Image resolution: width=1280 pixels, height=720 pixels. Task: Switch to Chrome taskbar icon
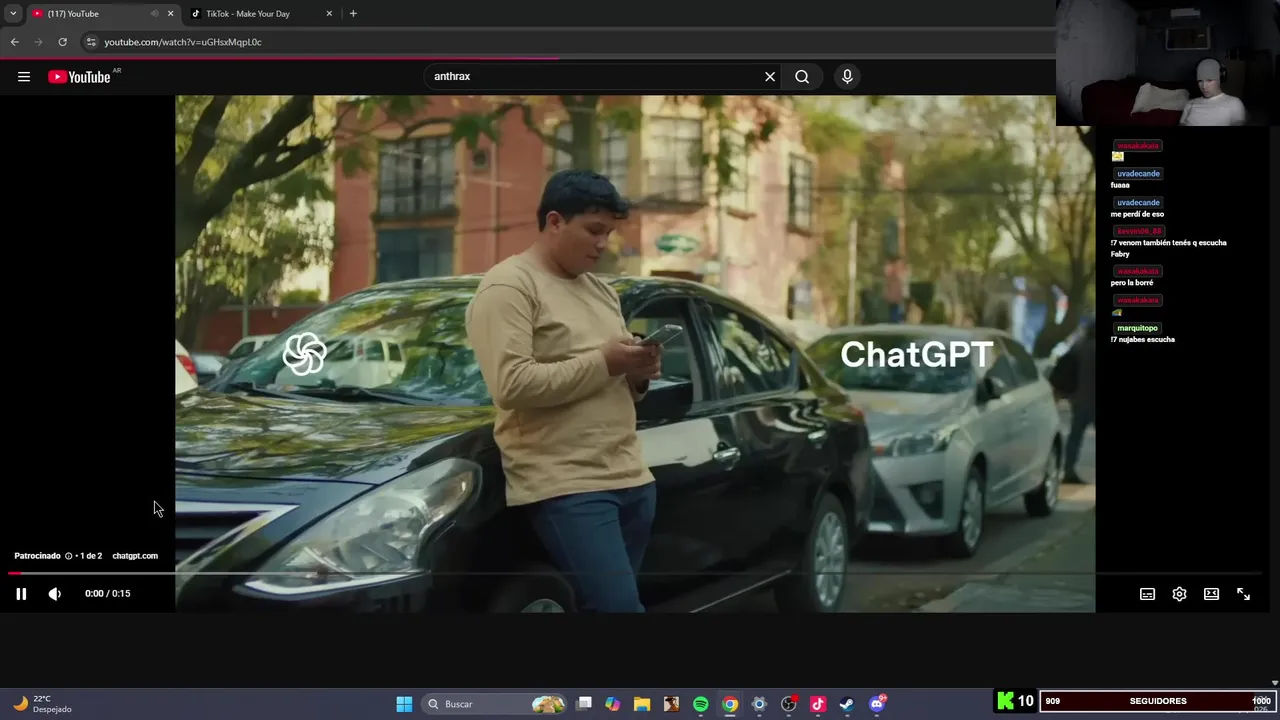pos(730,704)
